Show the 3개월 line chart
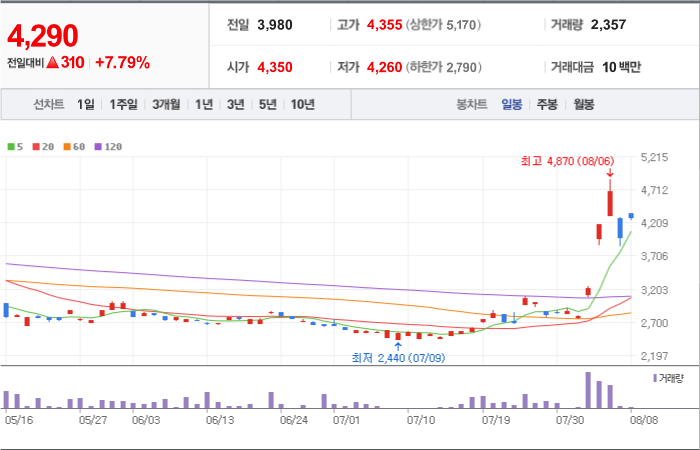The image size is (700, 450). tap(166, 104)
